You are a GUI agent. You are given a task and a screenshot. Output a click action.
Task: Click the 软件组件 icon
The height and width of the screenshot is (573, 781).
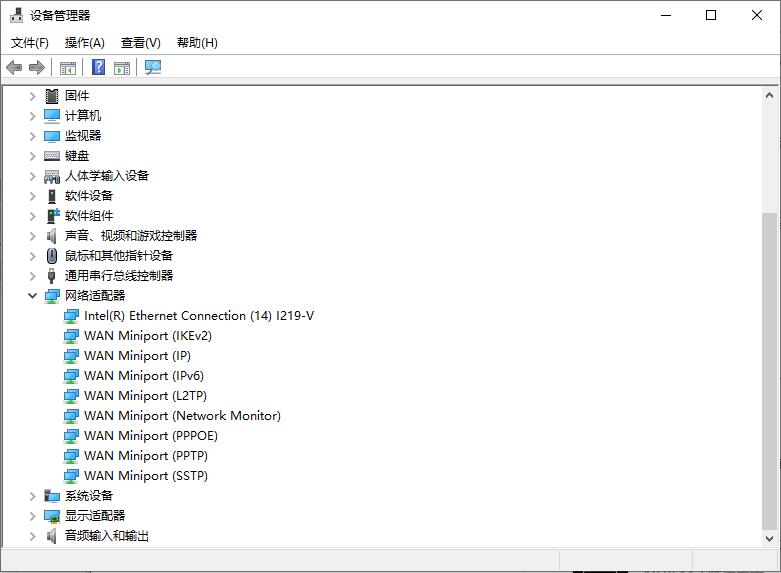tap(53, 216)
